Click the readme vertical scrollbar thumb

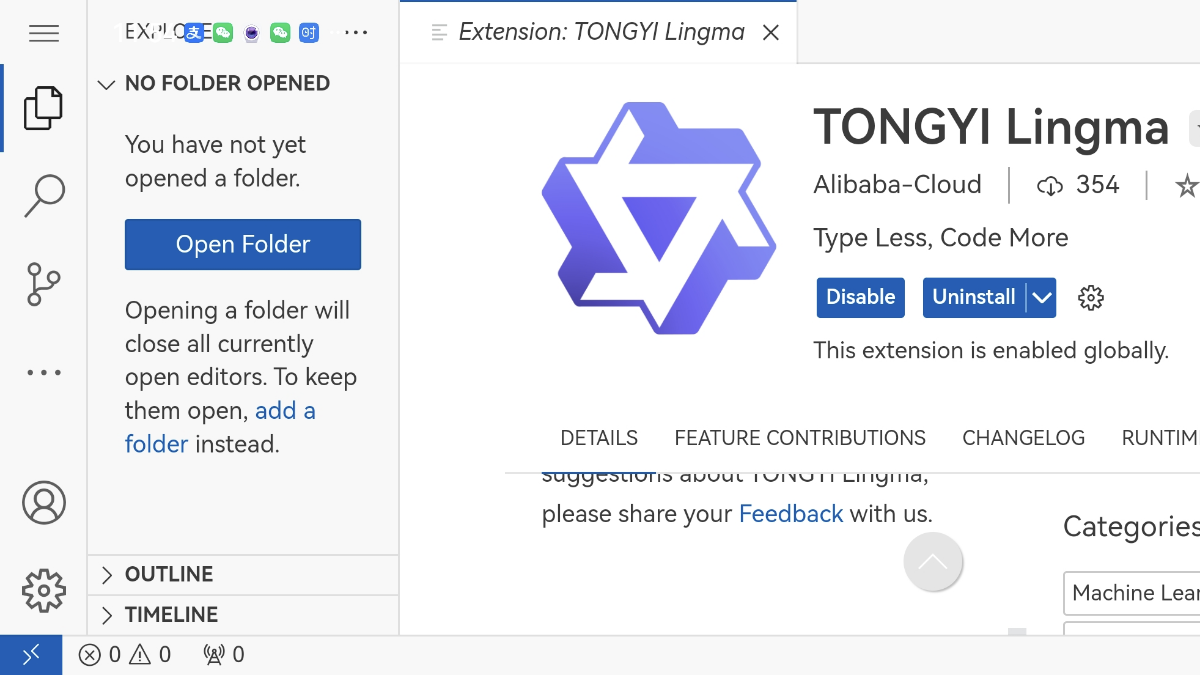click(1017, 631)
